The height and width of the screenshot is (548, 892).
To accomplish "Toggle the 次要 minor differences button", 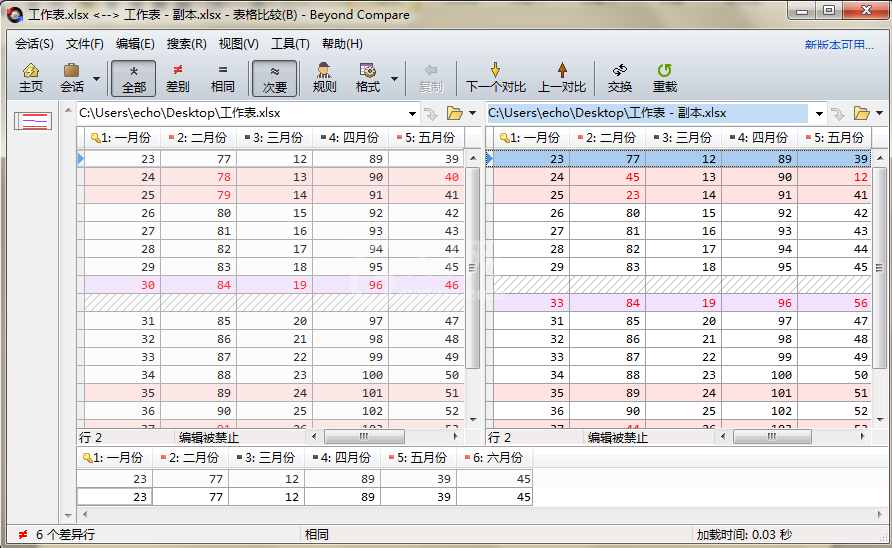I will click(x=274, y=78).
